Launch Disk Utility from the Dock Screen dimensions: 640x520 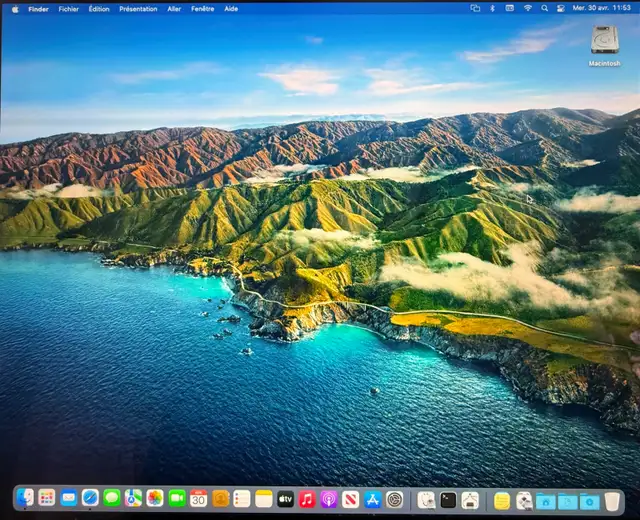[427, 500]
